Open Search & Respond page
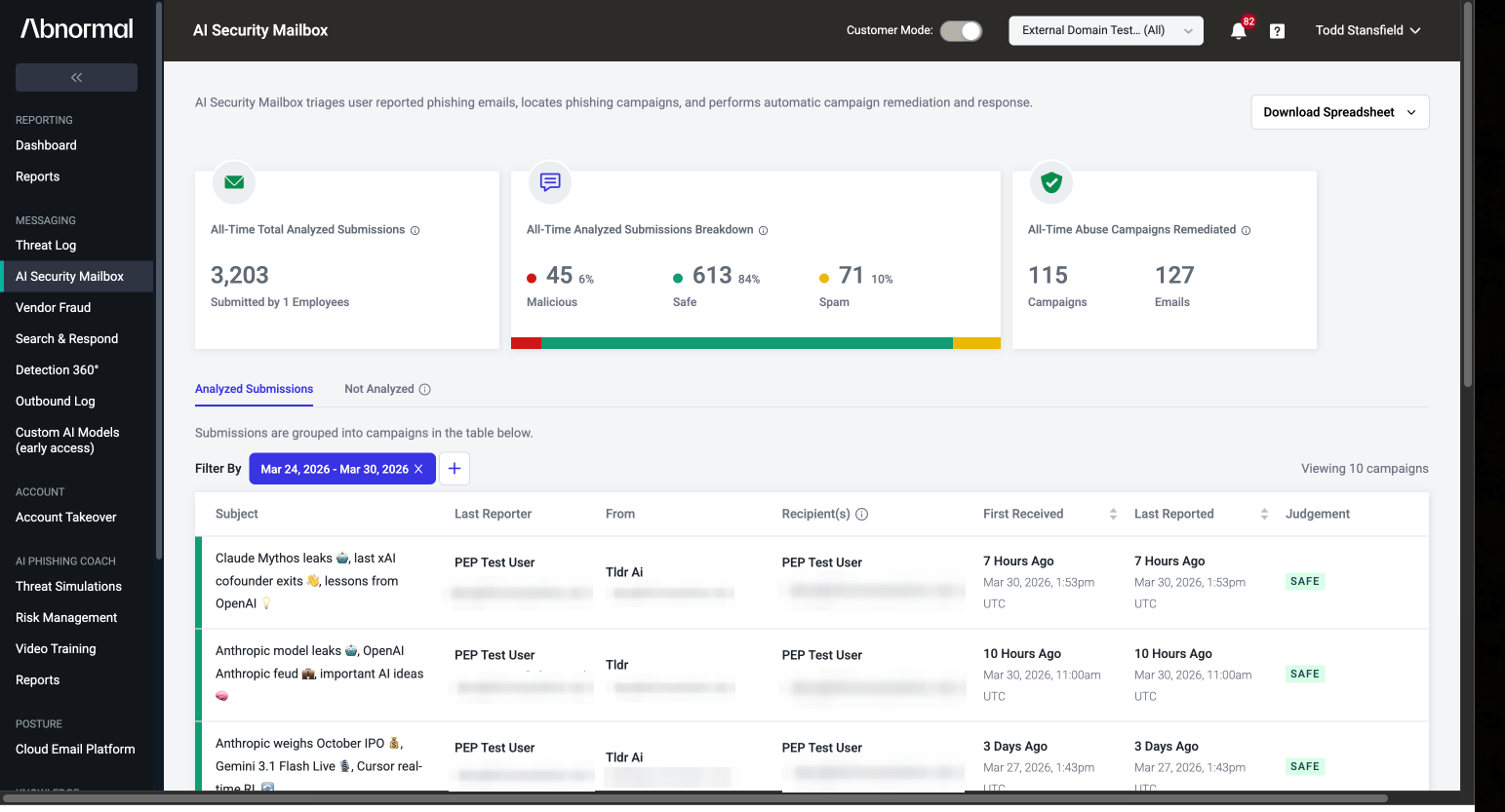1505x812 pixels. [66, 339]
